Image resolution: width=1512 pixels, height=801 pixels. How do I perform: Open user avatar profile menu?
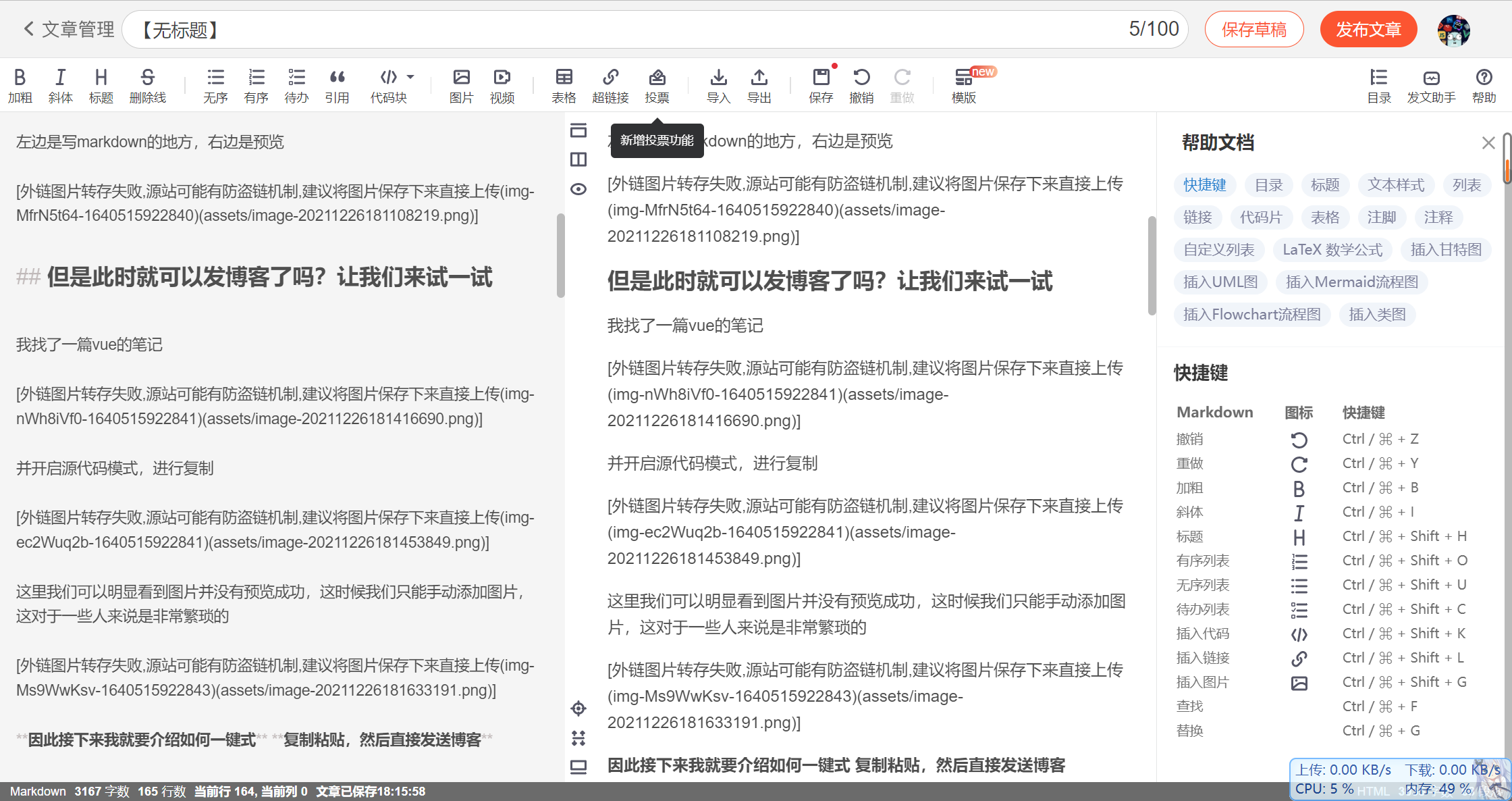[x=1454, y=30]
